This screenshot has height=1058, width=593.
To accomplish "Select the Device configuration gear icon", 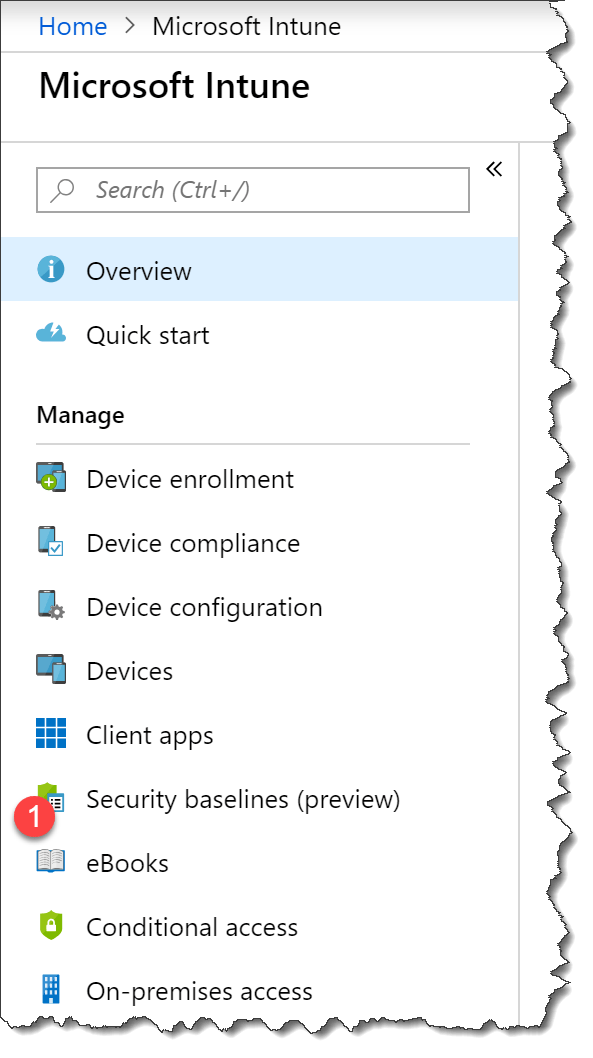I will click(54, 607).
